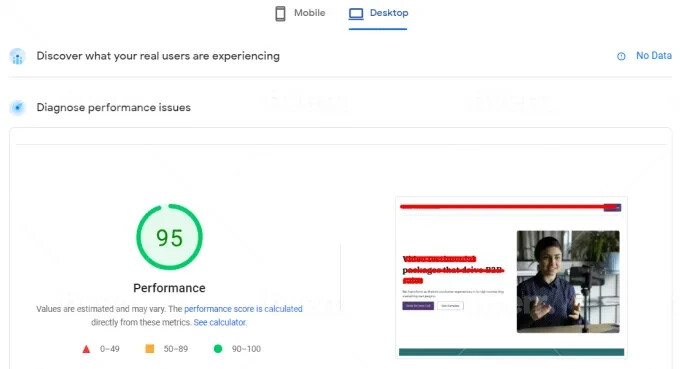Click the '50–89' legend text
Screen dimensions: 680x369
tap(176, 349)
